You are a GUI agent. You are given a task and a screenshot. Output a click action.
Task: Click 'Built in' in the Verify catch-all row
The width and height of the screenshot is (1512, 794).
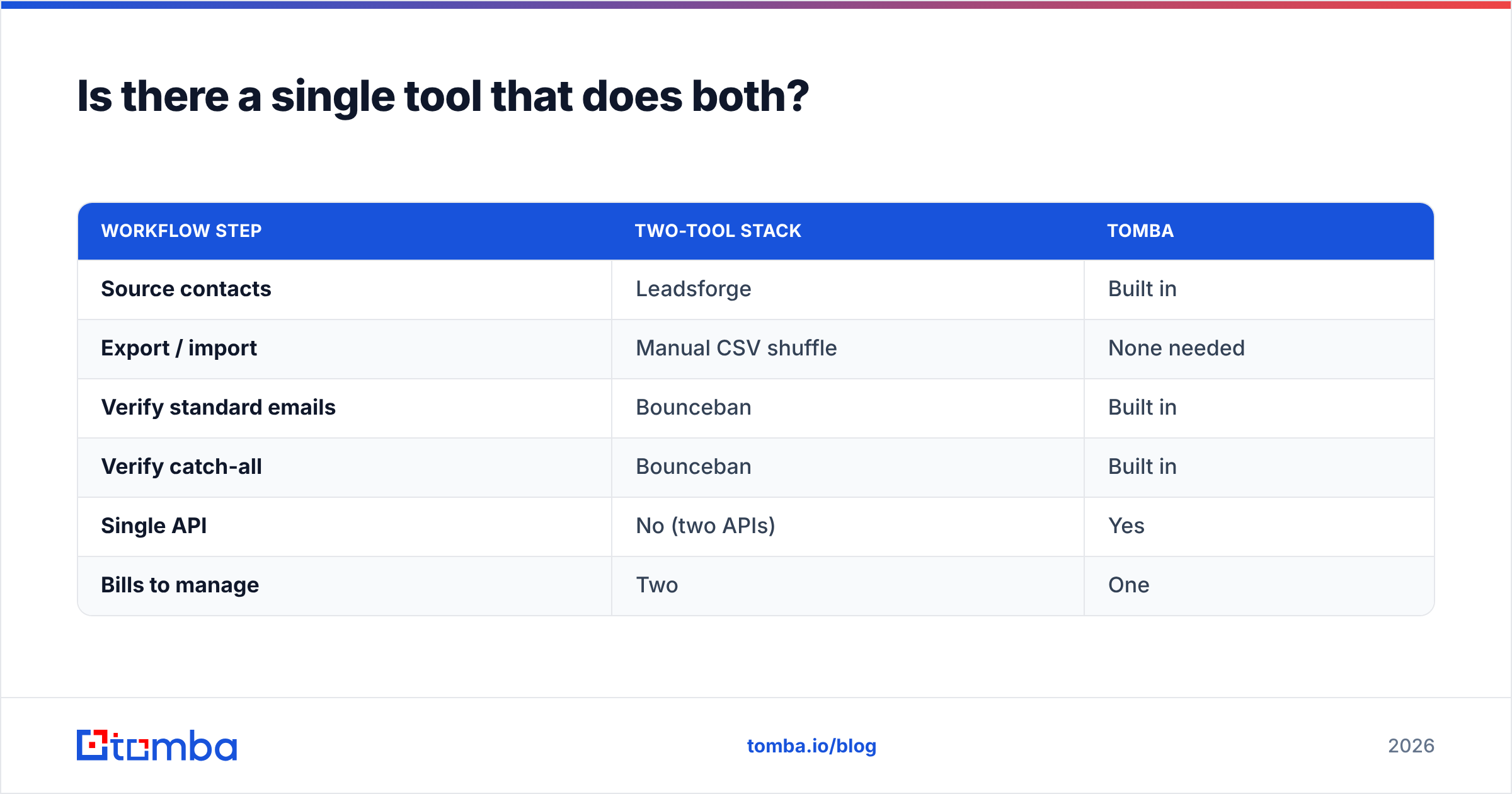click(x=1142, y=466)
